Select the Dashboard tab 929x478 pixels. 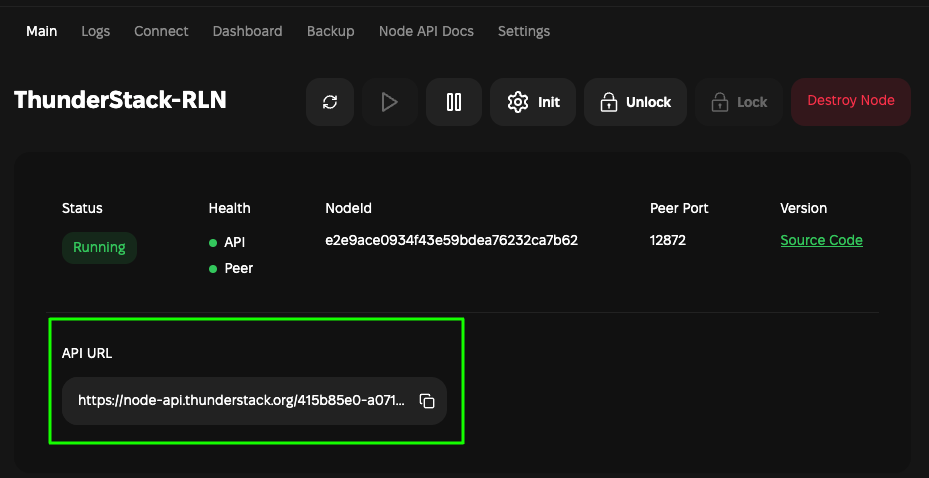(247, 31)
